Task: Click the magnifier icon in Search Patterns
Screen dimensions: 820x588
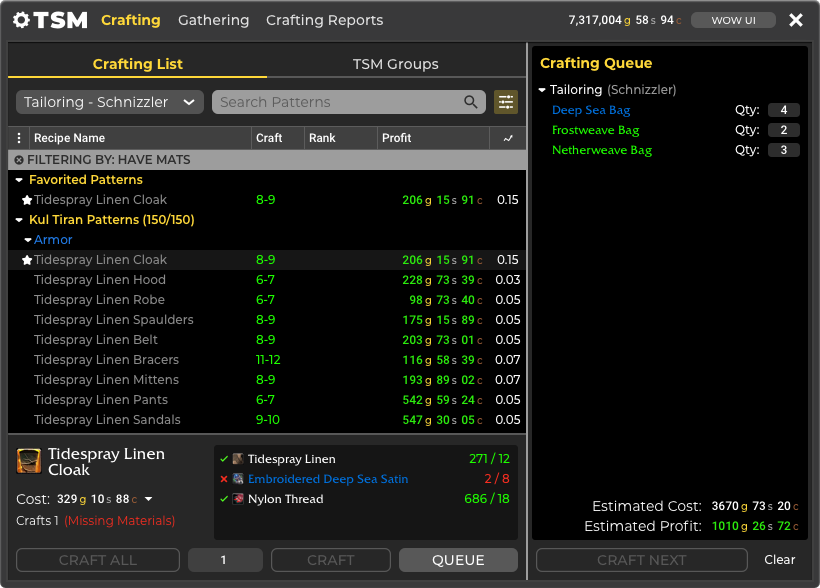Action: pyautogui.click(x=471, y=102)
